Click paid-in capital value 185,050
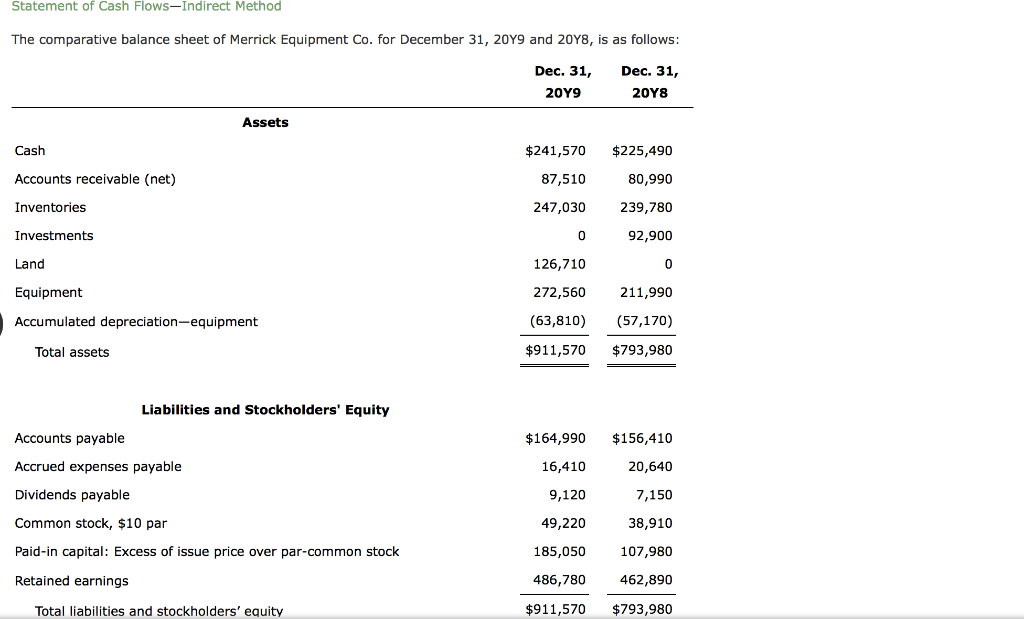This screenshot has height=619, width=1024. point(559,552)
